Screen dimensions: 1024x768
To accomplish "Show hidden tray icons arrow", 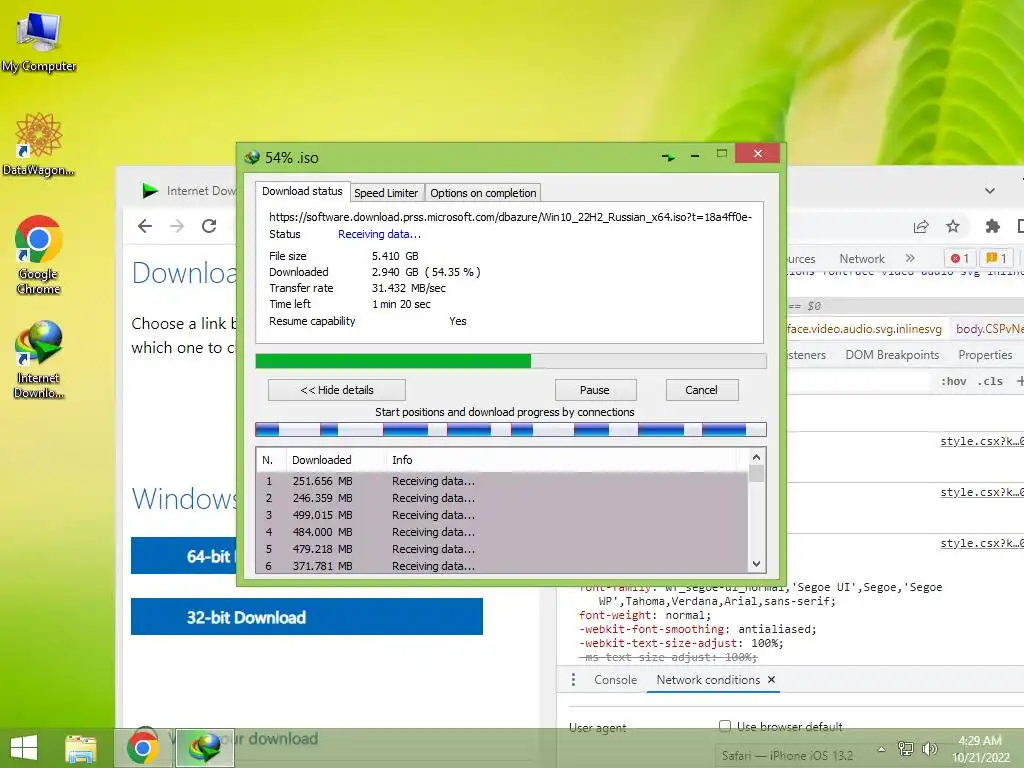I will pos(881,749).
